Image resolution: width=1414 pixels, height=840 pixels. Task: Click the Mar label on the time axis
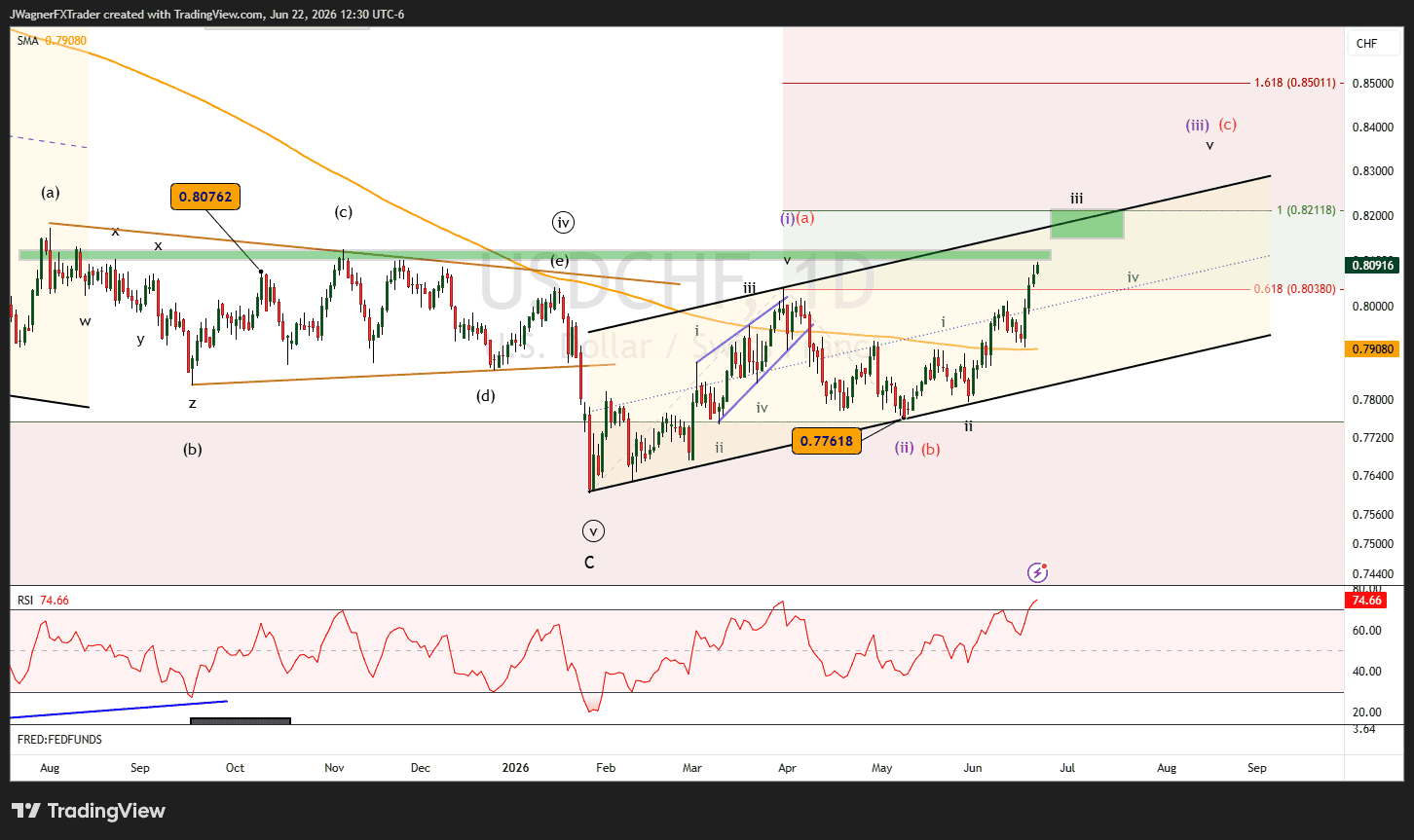(692, 768)
